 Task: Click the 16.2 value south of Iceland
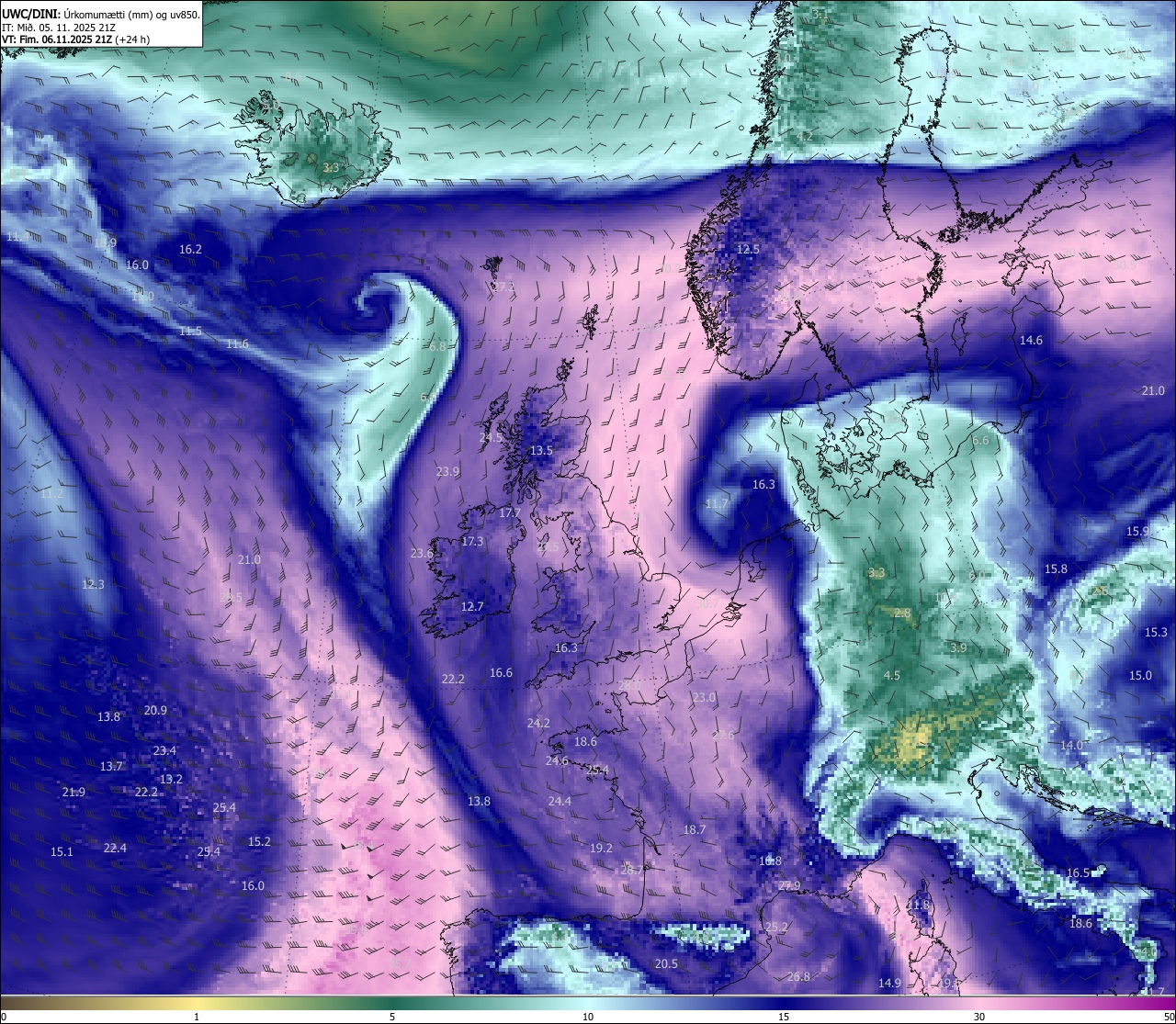[190, 250]
